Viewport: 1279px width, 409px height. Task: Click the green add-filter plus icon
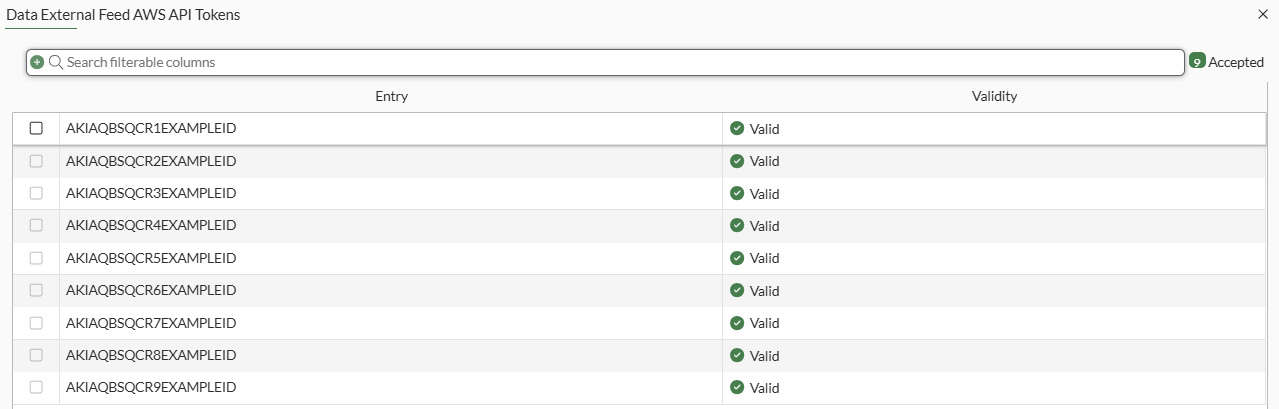point(37,62)
